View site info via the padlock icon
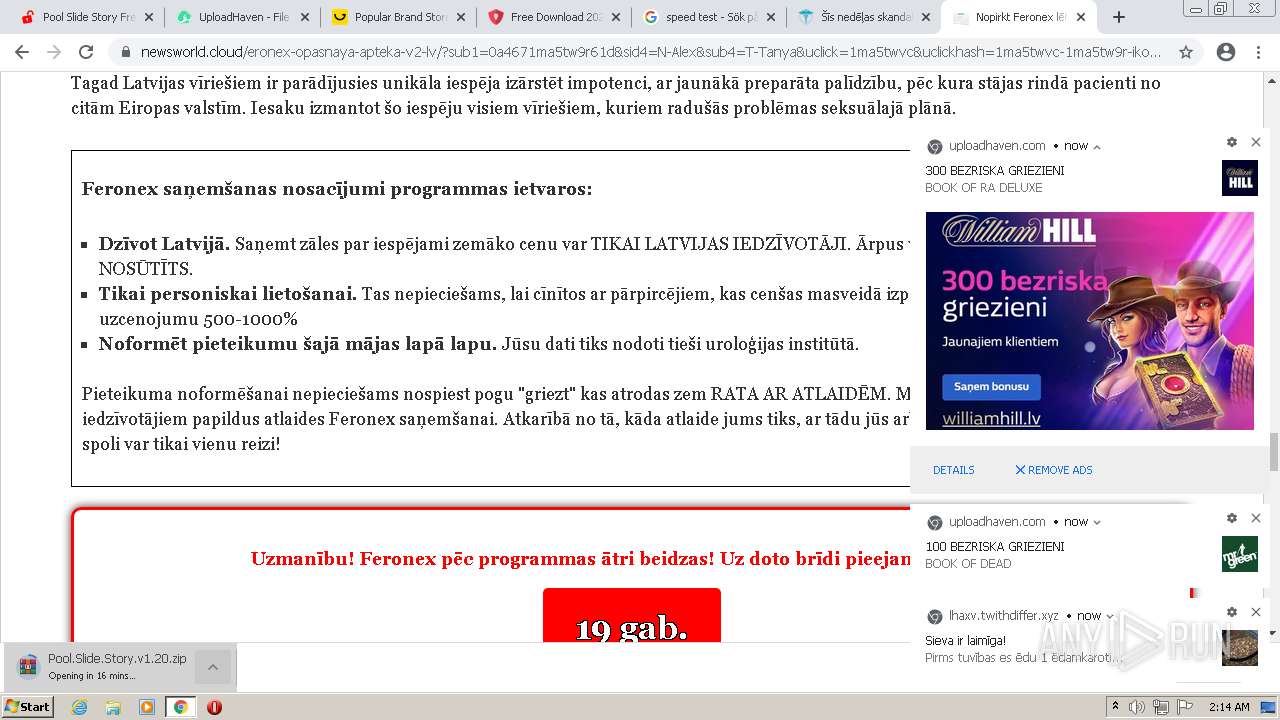Screen dimensions: 1280x720 point(126,52)
